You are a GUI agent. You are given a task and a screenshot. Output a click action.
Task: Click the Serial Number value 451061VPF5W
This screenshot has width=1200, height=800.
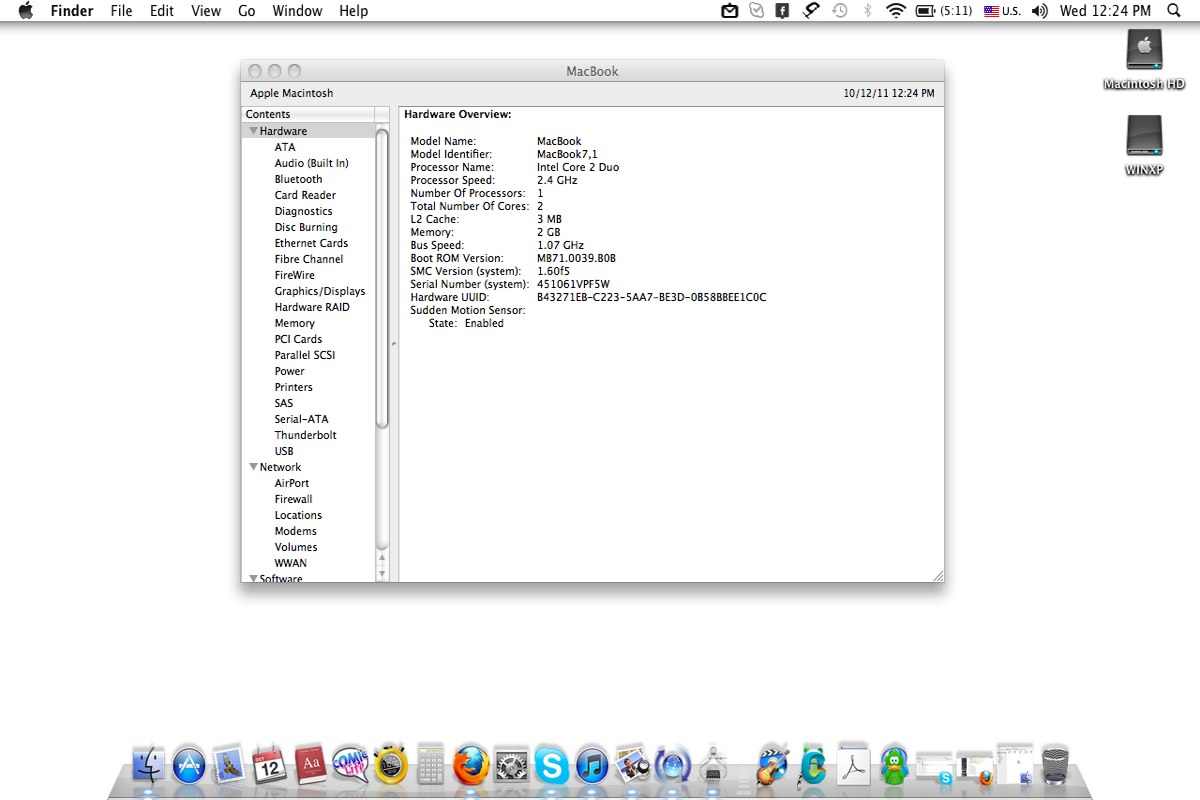click(573, 284)
